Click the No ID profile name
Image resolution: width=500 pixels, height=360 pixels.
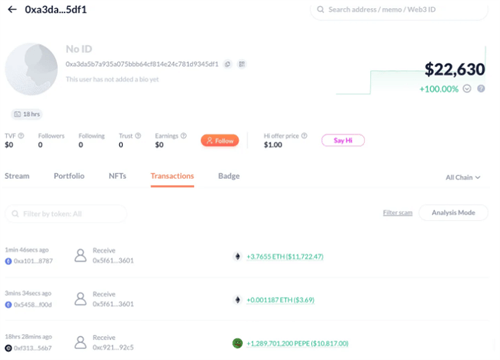point(79,49)
